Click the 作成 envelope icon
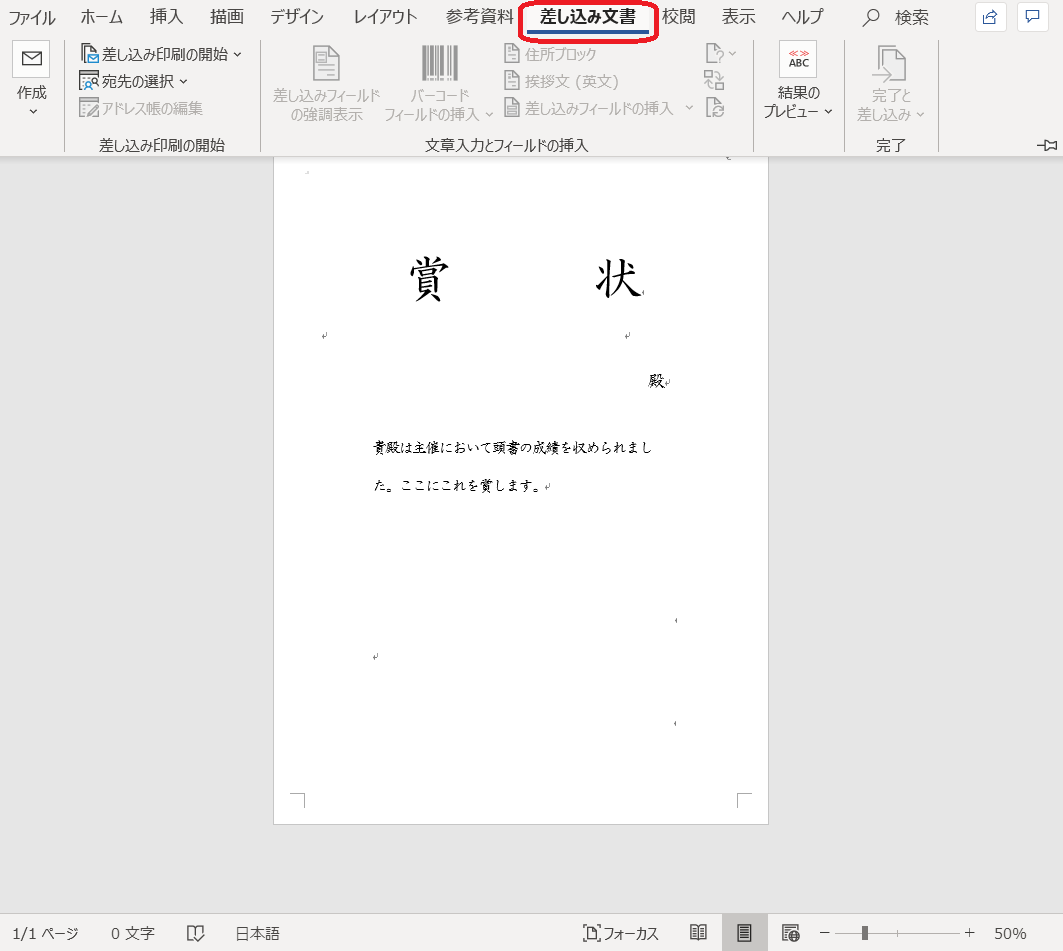Viewport: 1063px width, 951px height. click(x=31, y=60)
